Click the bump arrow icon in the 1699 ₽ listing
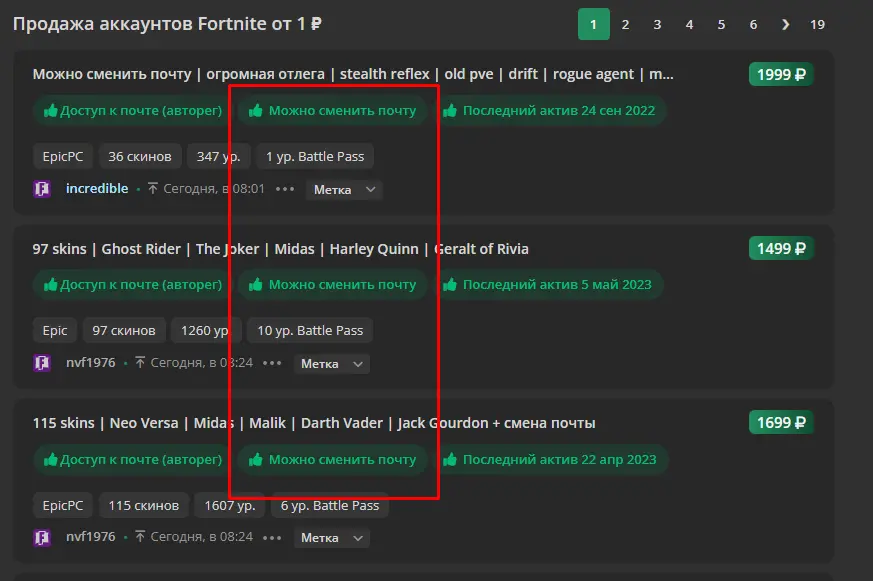This screenshot has width=873, height=581. tap(140, 536)
